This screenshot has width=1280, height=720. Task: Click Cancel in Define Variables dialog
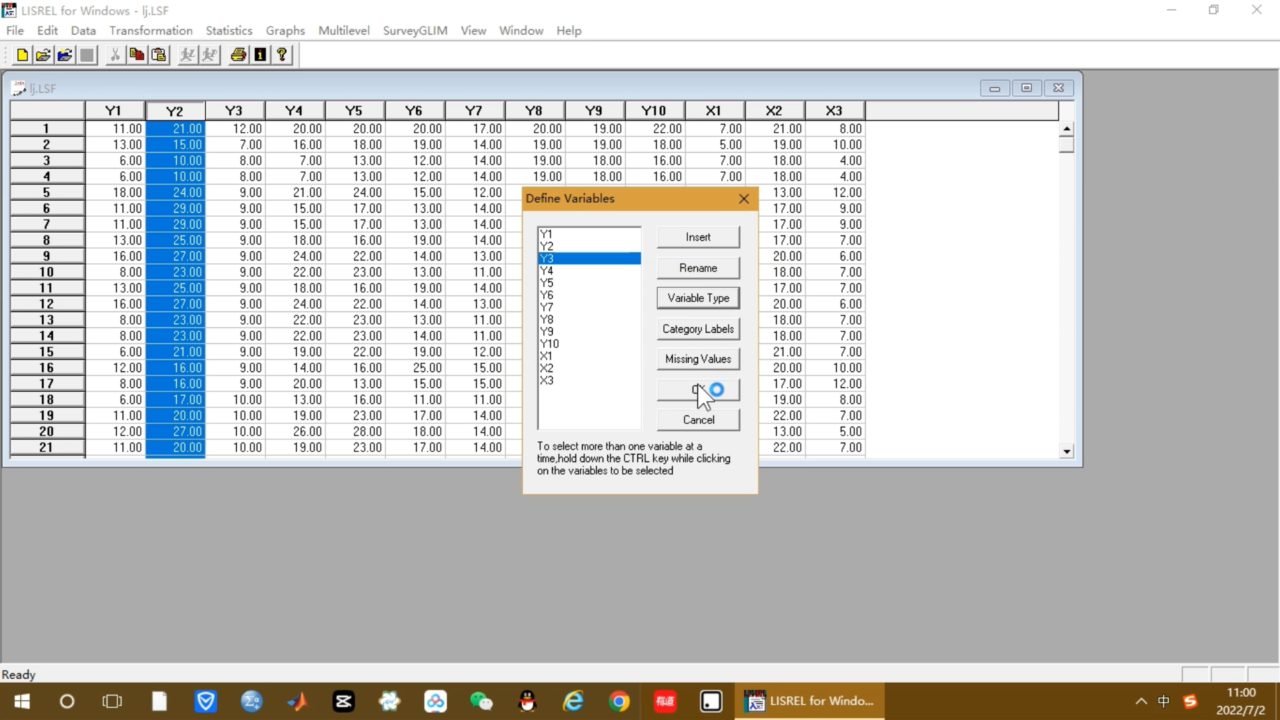click(698, 420)
